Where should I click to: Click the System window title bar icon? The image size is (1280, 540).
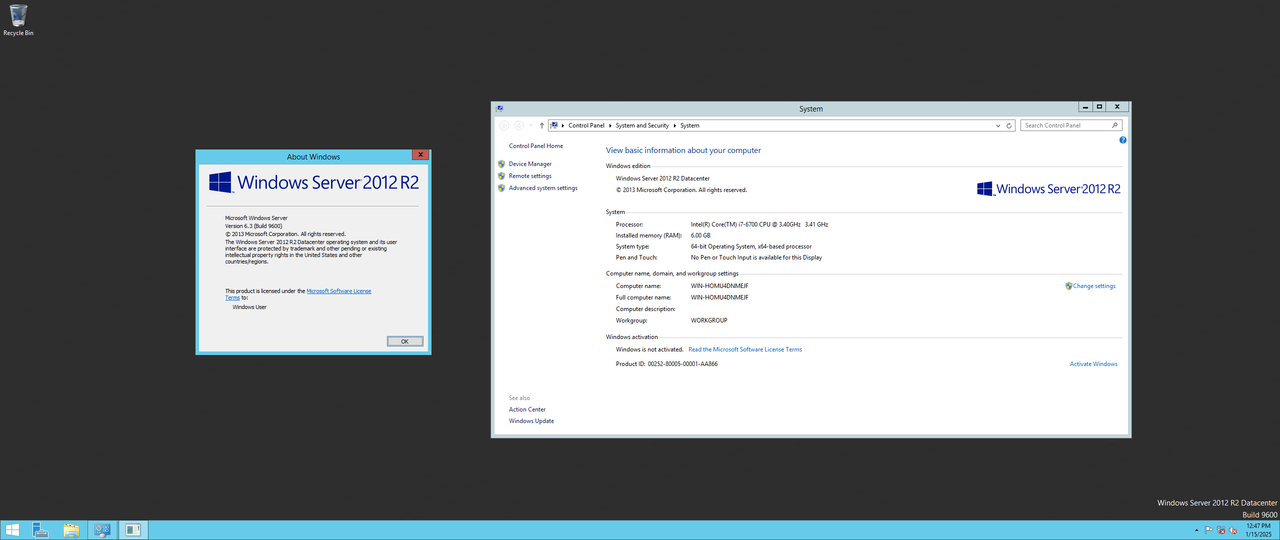499,108
